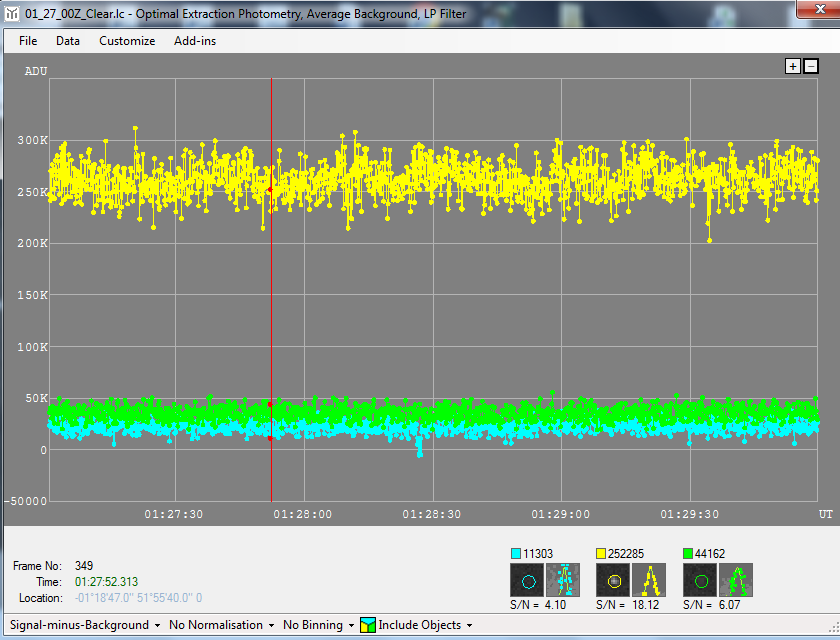Click the yellow color swatch beside 252285
This screenshot has width=840, height=640.
click(x=602, y=553)
